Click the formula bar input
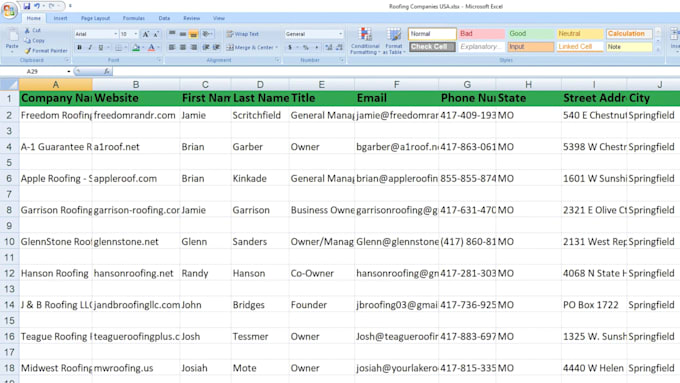This screenshot has width=680, height=383. 395,71
